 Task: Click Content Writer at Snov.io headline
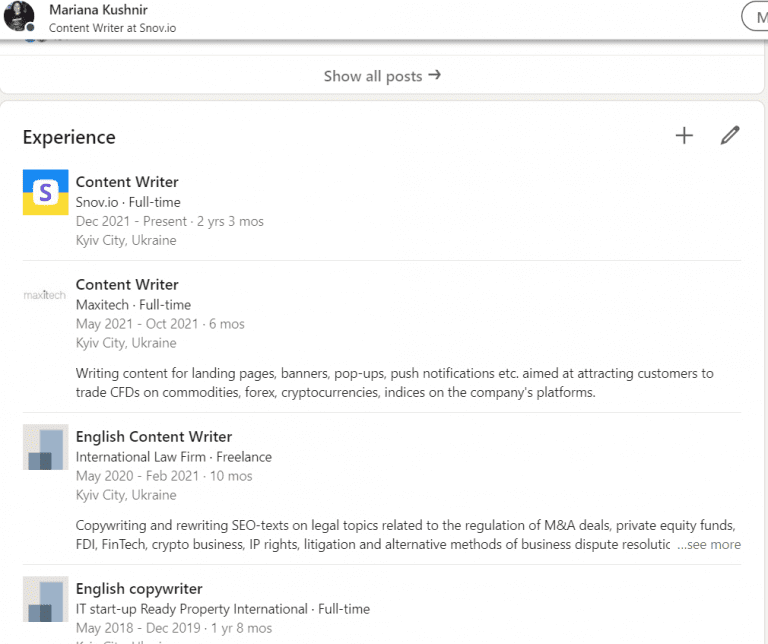[x=112, y=28]
